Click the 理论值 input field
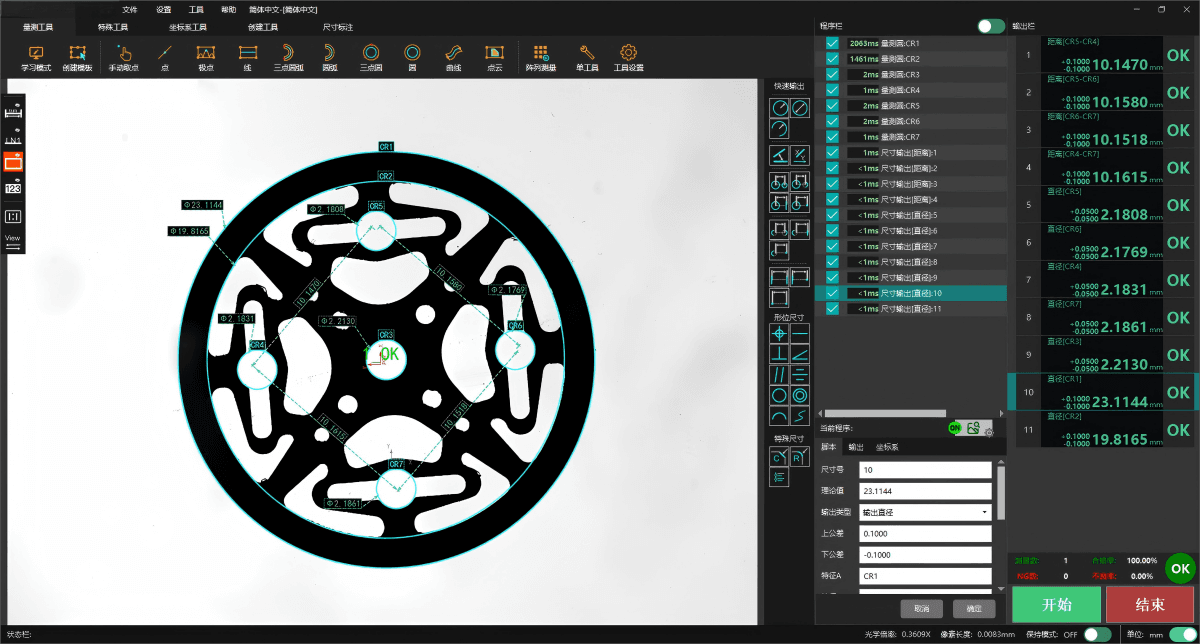 tap(924, 491)
